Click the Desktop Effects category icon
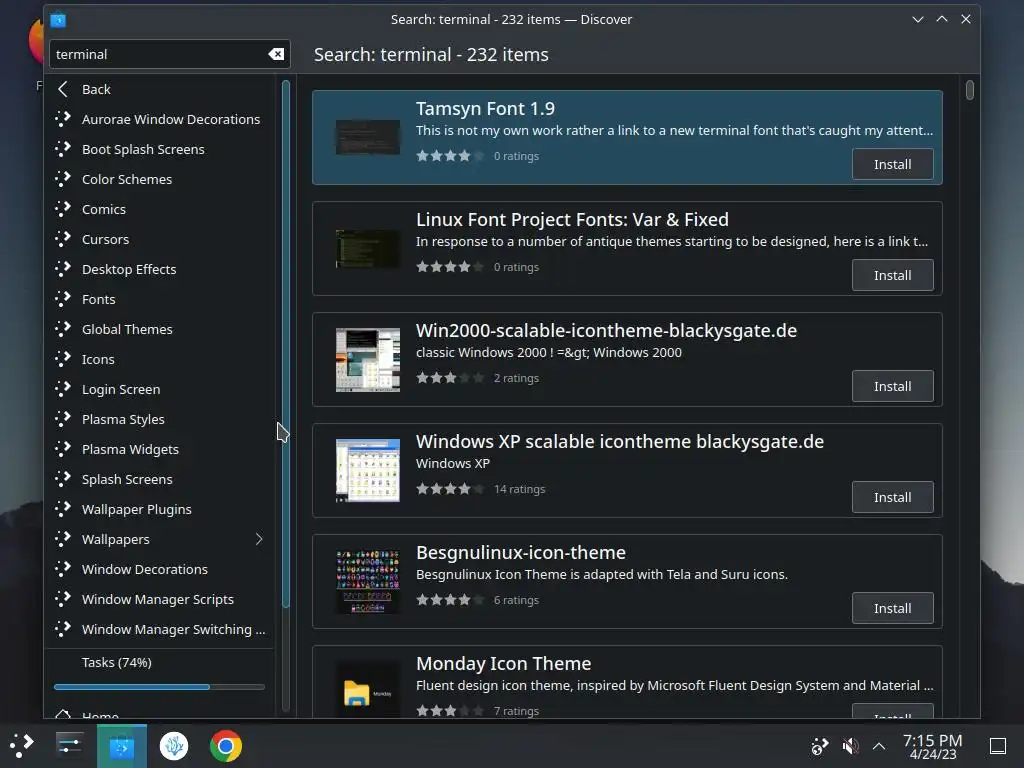Screen dimensions: 1024x768 [63, 269]
